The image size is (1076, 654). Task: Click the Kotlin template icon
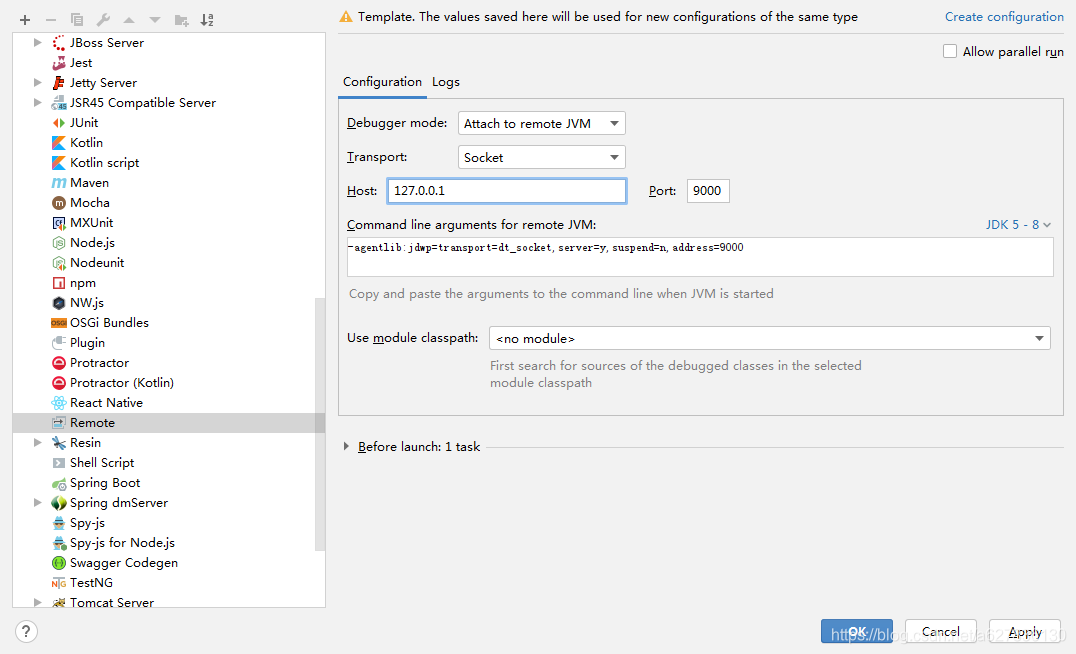point(59,143)
